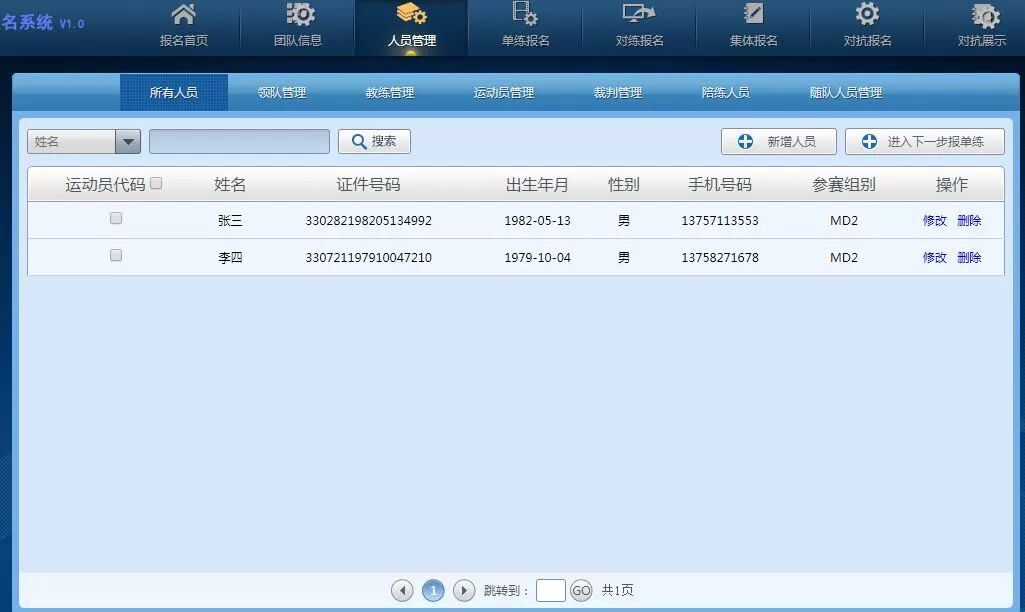Click 修改 link for 张三
Viewport: 1025px width, 612px height.
[x=934, y=221]
